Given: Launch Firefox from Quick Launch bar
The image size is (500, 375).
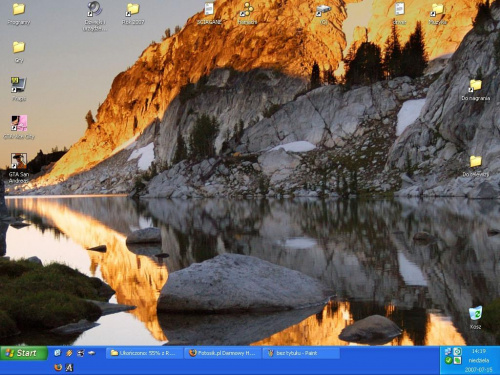Looking at the screenshot, I should (x=58, y=367).
